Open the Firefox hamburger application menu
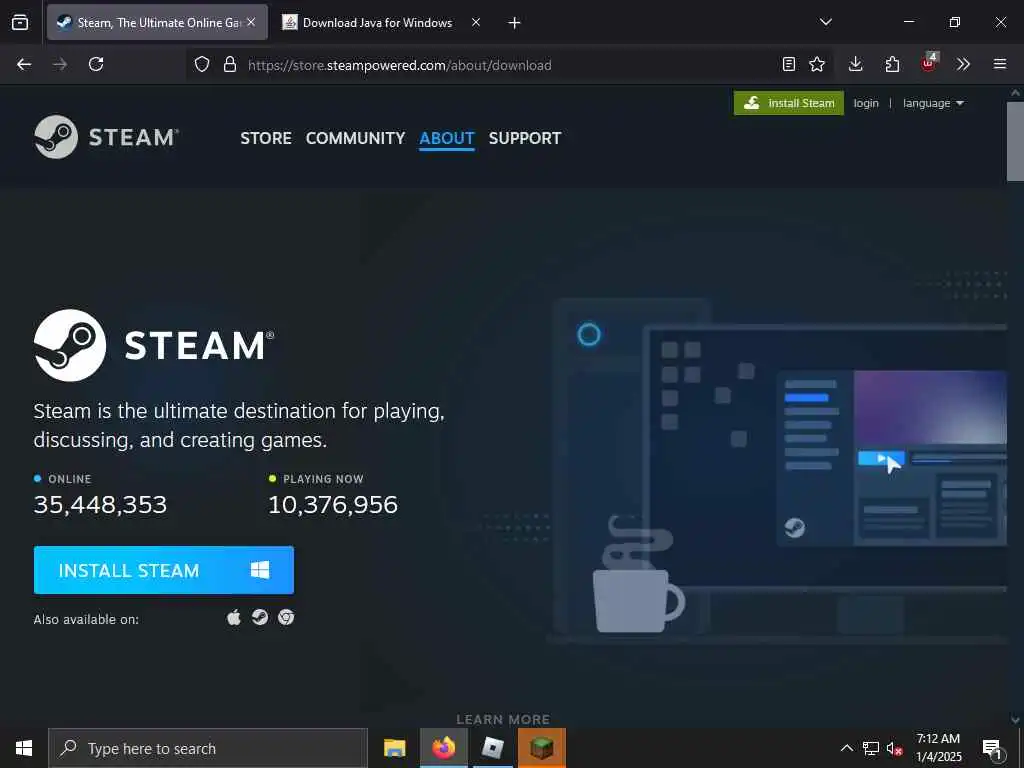This screenshot has height=768, width=1024. [x=1000, y=64]
